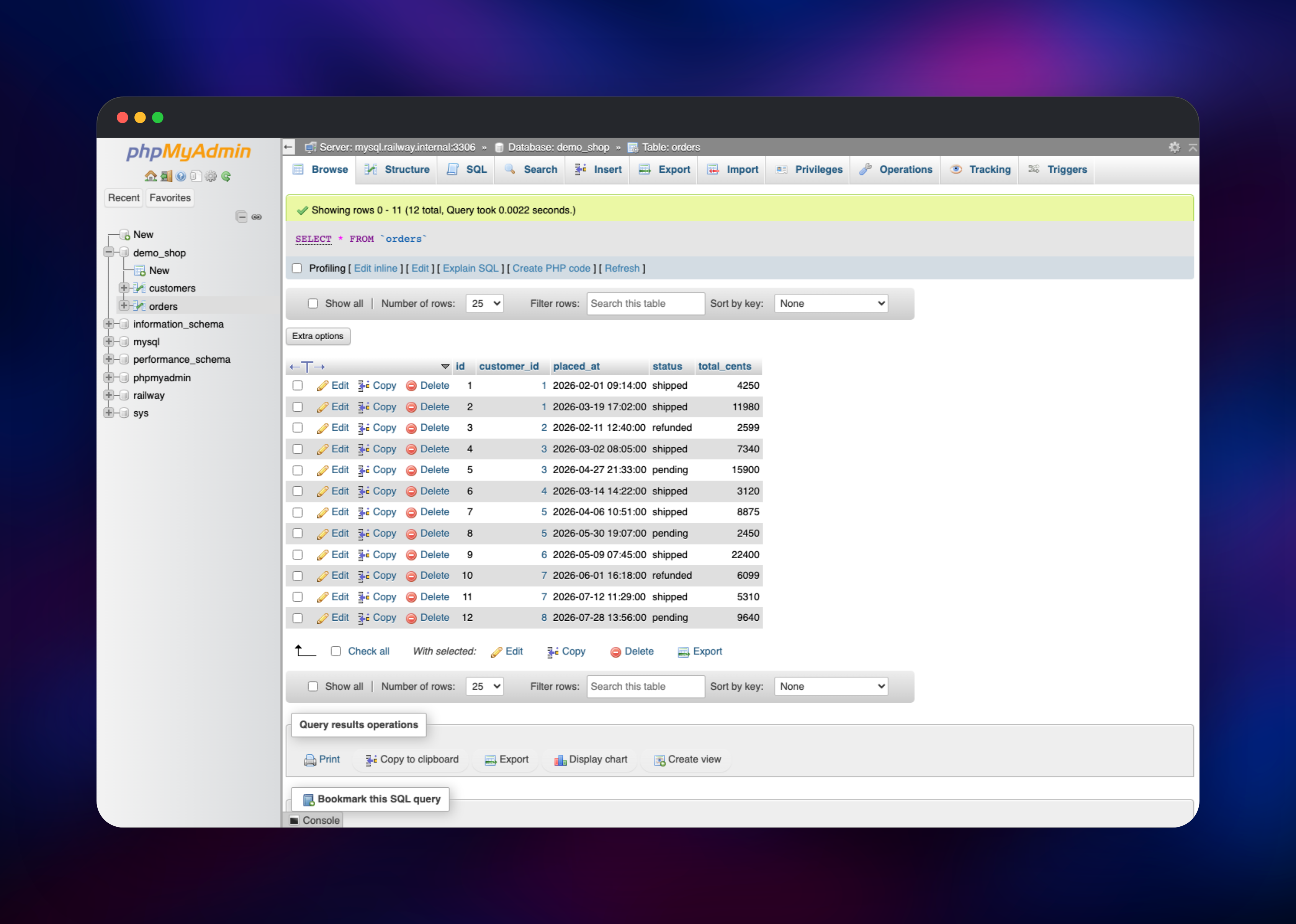Screen dimensions: 1296x924
Task: Click Create PHP code link
Action: pyautogui.click(x=551, y=268)
